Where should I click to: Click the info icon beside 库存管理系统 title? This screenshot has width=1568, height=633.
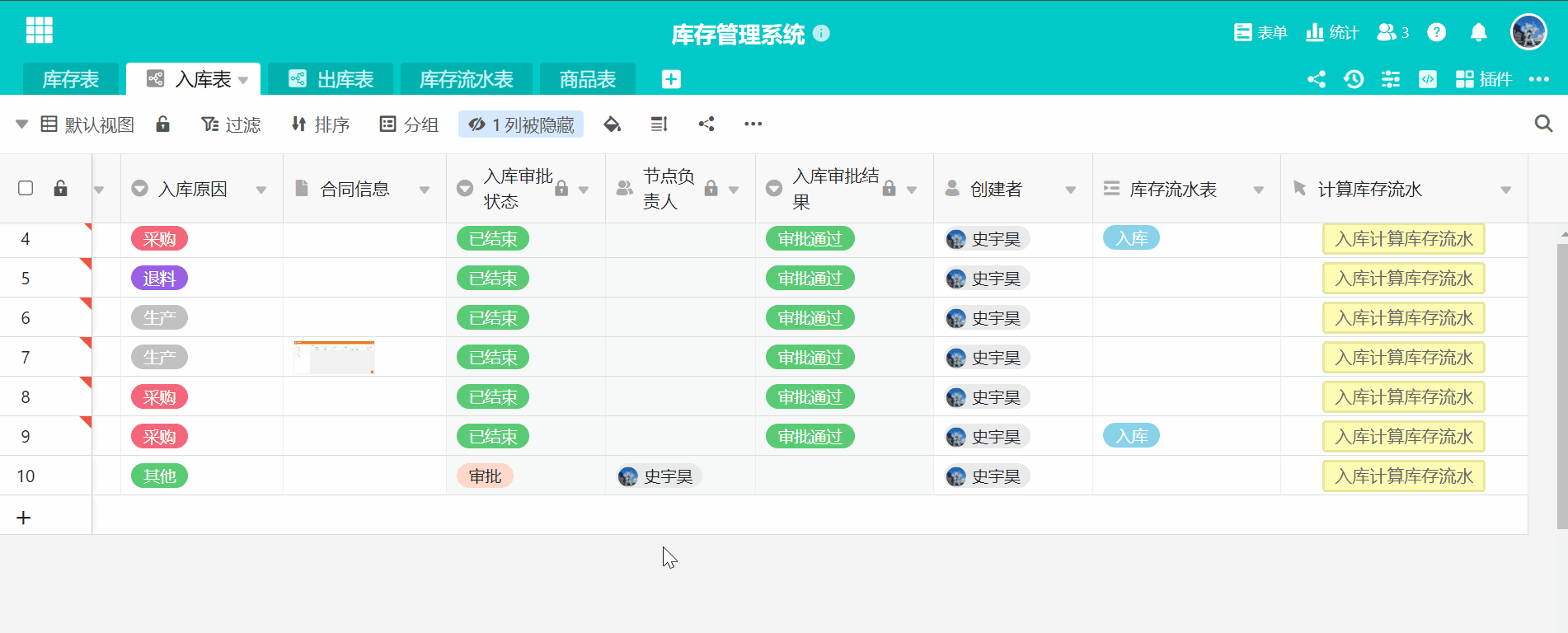click(821, 33)
